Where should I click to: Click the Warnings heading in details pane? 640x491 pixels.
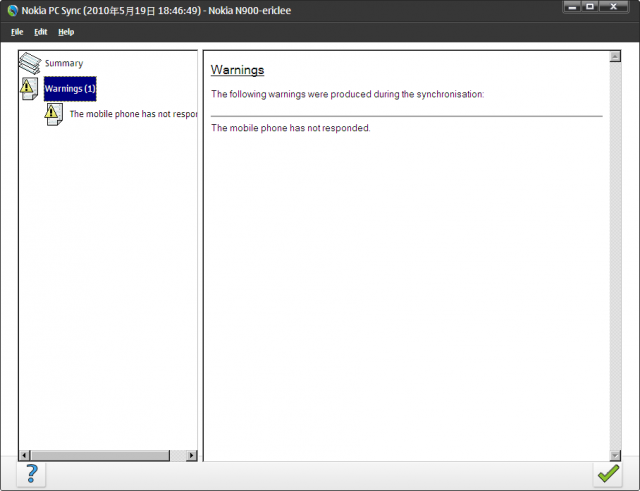point(238,70)
